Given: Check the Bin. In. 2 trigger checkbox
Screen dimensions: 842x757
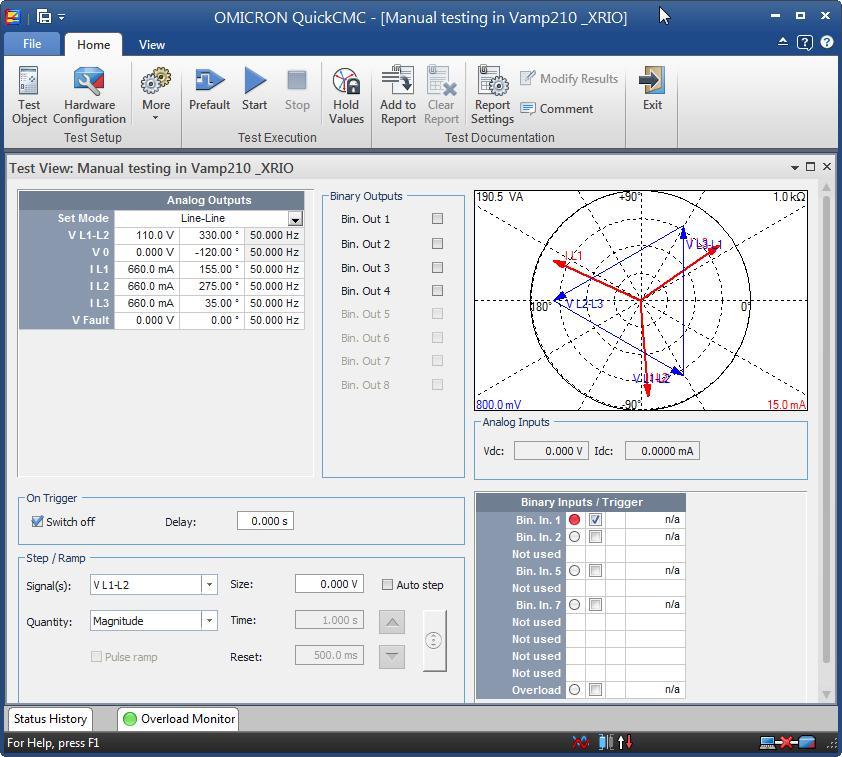Looking at the screenshot, I should [595, 536].
